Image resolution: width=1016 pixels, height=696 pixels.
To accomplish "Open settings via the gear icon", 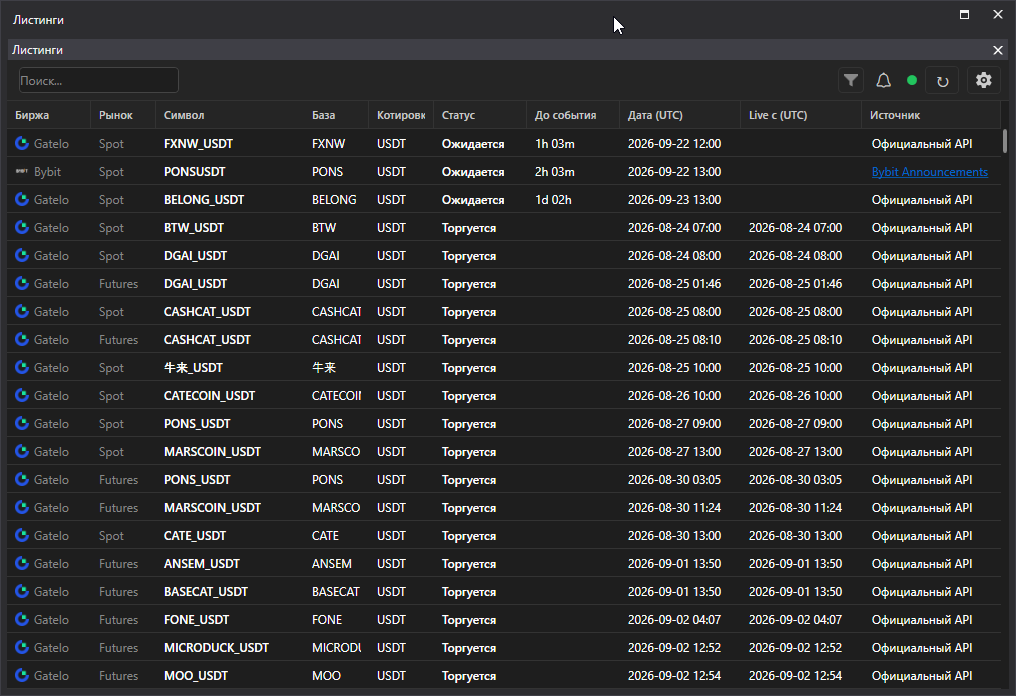I will tap(984, 80).
